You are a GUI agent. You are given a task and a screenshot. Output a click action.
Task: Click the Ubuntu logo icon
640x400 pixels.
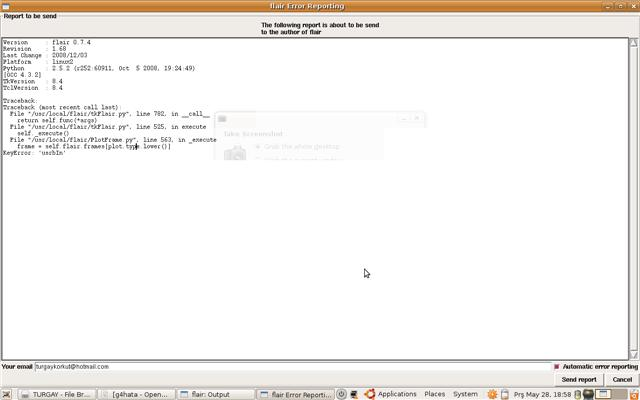(x=369, y=394)
